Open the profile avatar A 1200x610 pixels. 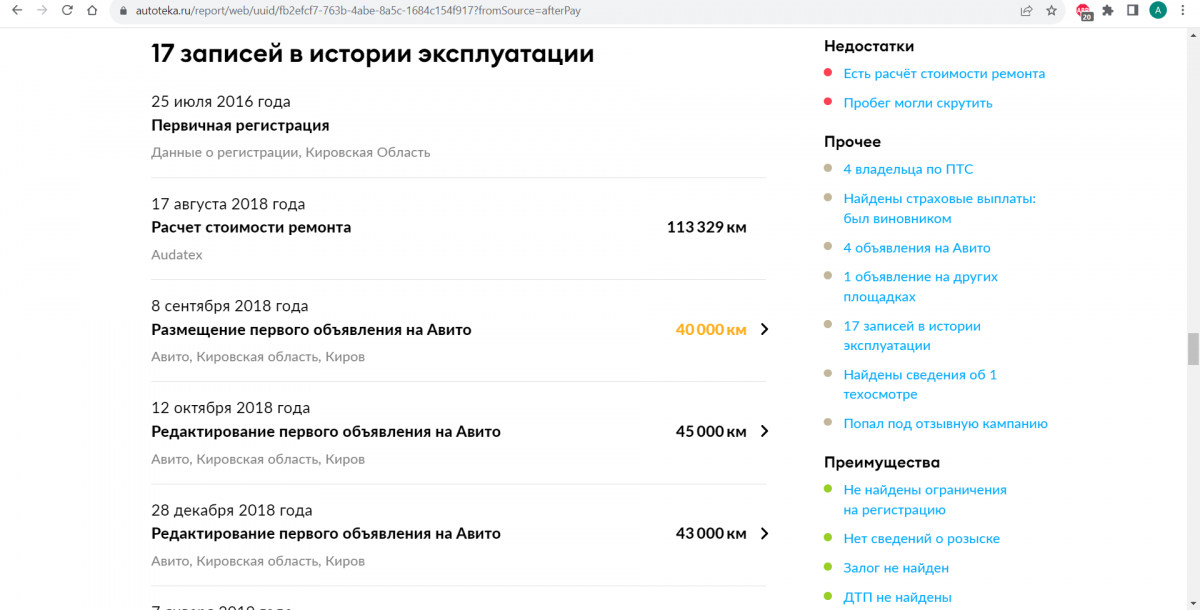pos(1158,11)
